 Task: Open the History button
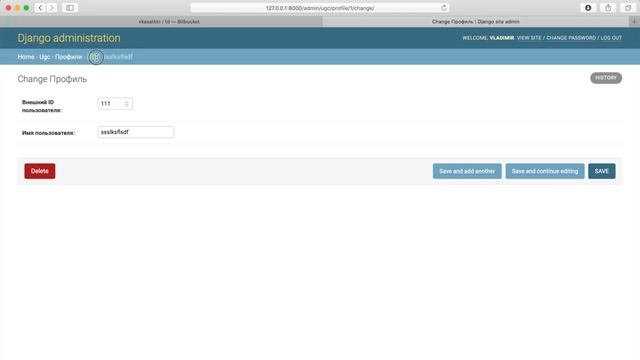coord(606,78)
